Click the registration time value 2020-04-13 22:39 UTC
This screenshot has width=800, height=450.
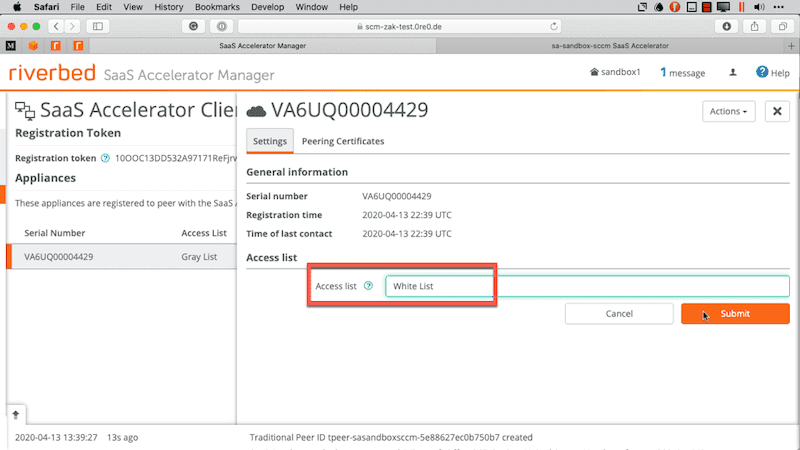coord(407,215)
